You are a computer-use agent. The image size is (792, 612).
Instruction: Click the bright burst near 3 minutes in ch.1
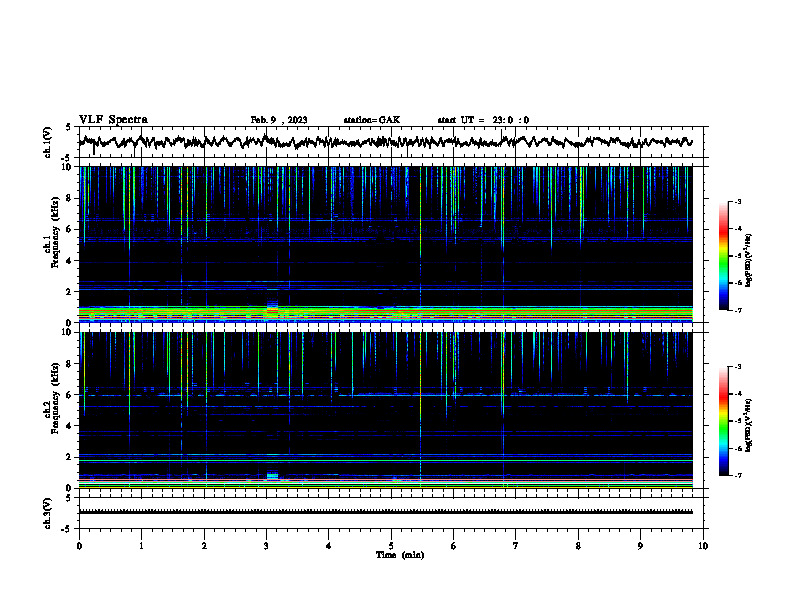coord(272,309)
